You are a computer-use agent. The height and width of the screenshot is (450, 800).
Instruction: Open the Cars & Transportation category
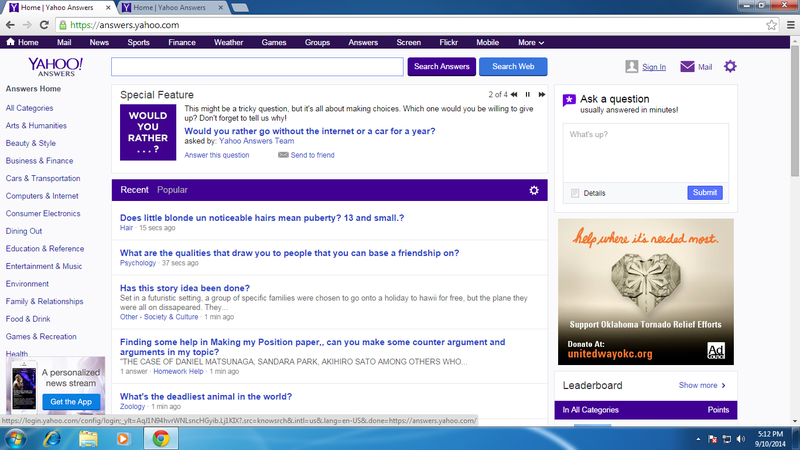coord(43,179)
